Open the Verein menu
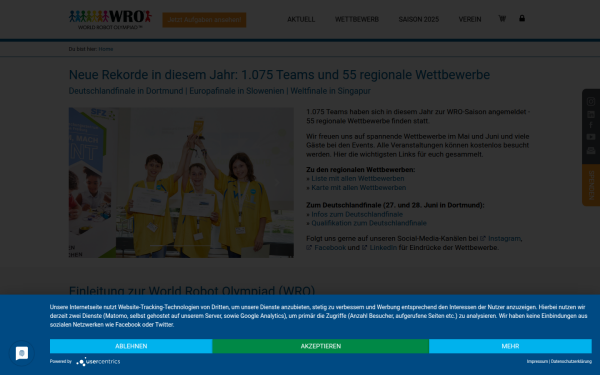 (470, 19)
